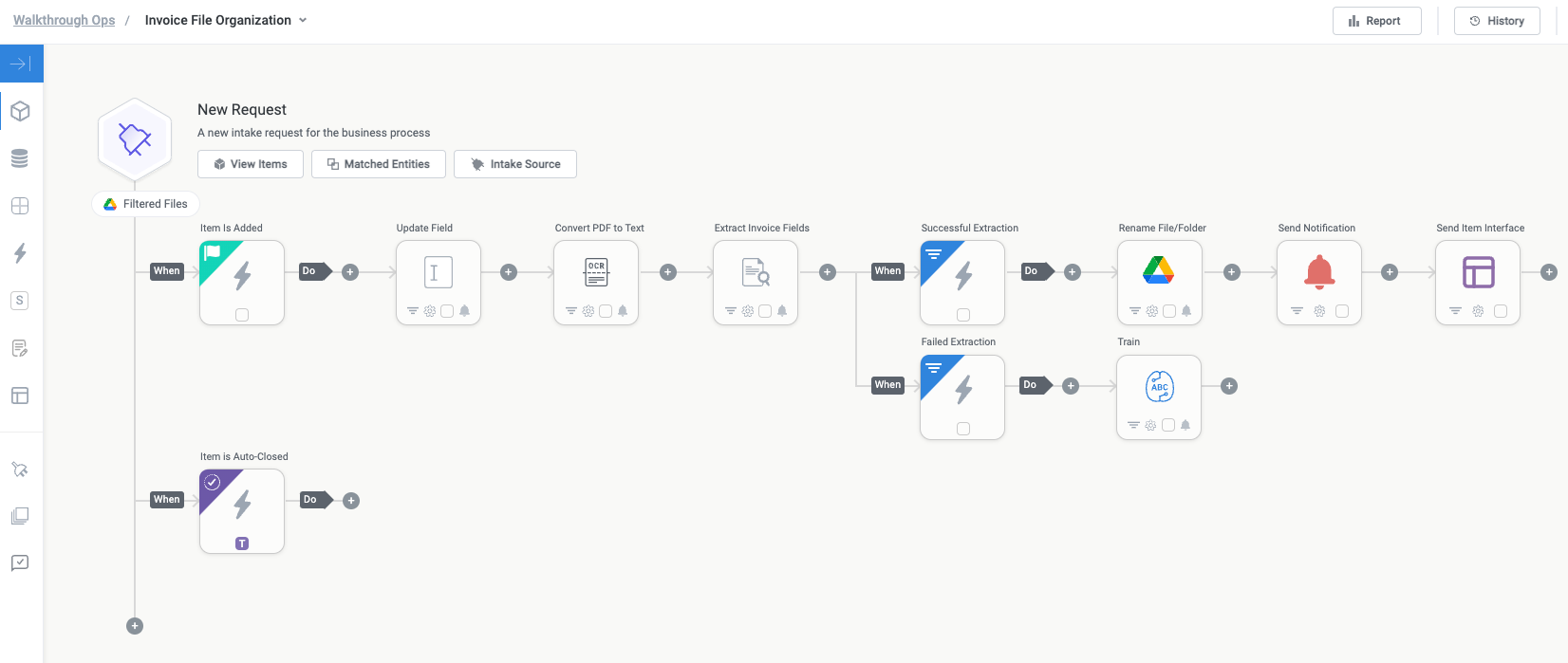Open the Send Notification bell action
The width and height of the screenshot is (1568, 663).
point(1318,272)
